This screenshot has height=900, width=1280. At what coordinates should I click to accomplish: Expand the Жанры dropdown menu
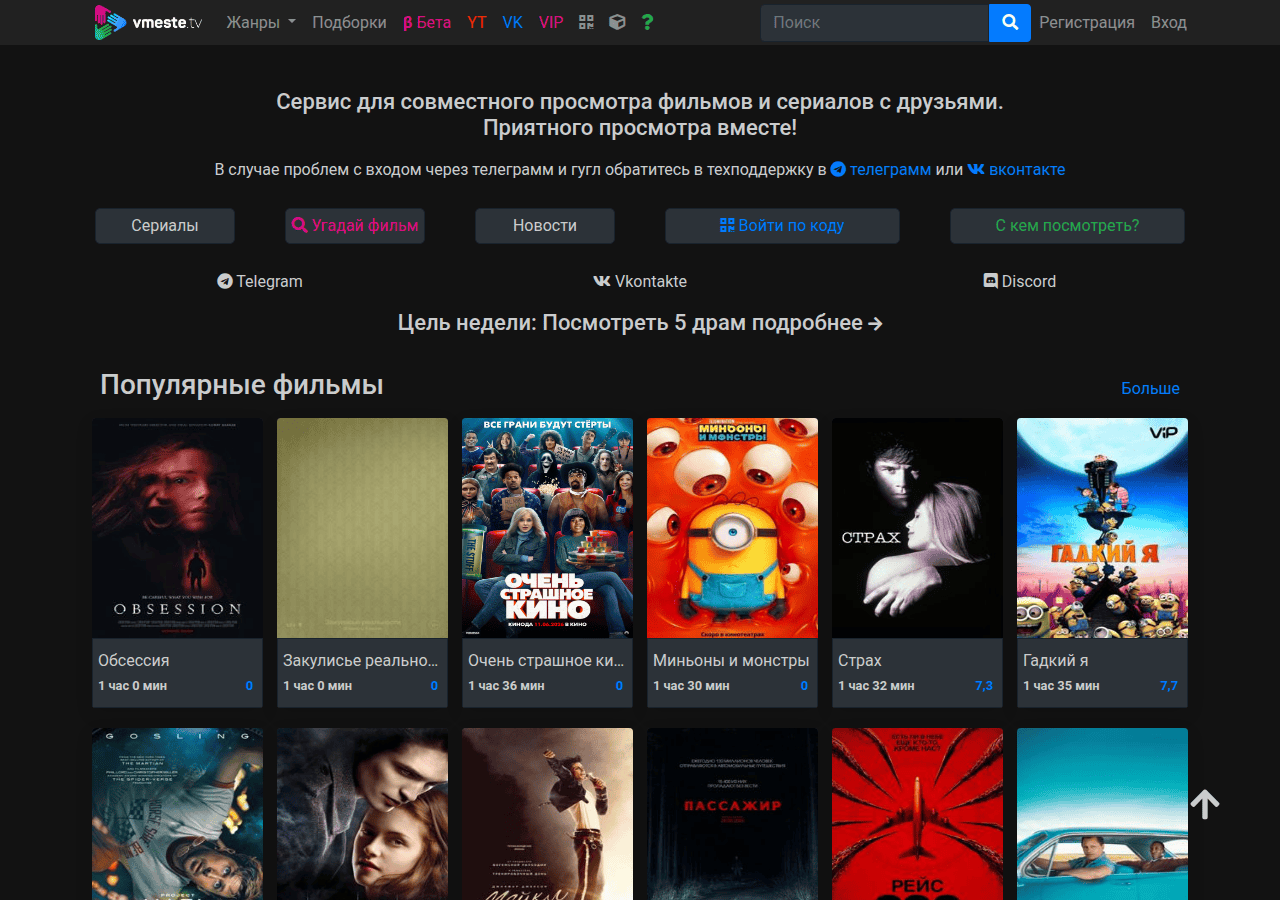[x=261, y=22]
